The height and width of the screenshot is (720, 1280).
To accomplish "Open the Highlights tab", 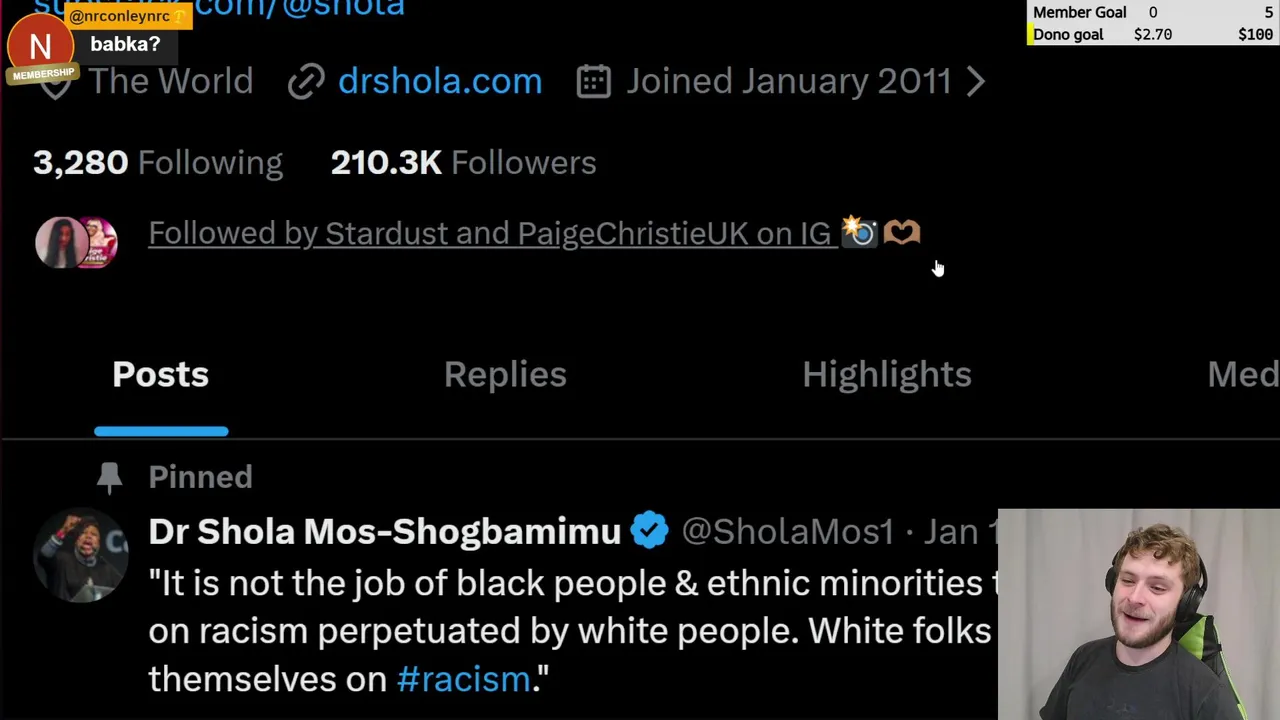I will click(886, 375).
